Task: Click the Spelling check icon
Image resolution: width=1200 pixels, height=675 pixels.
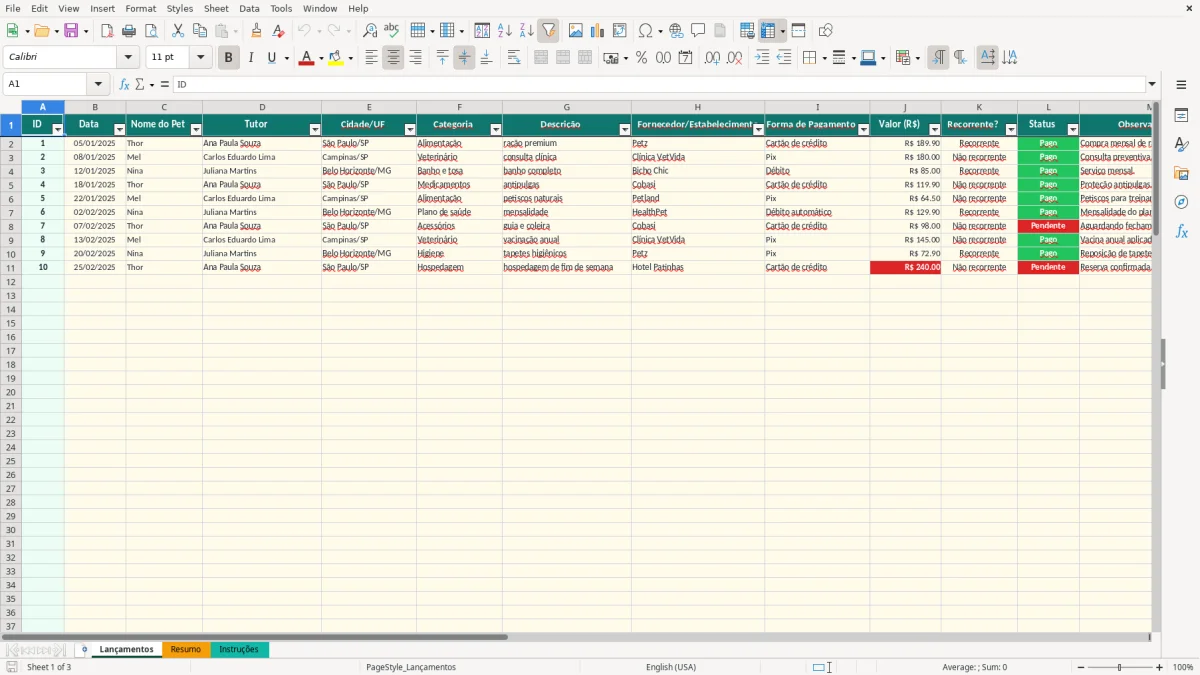Action: coord(392,31)
